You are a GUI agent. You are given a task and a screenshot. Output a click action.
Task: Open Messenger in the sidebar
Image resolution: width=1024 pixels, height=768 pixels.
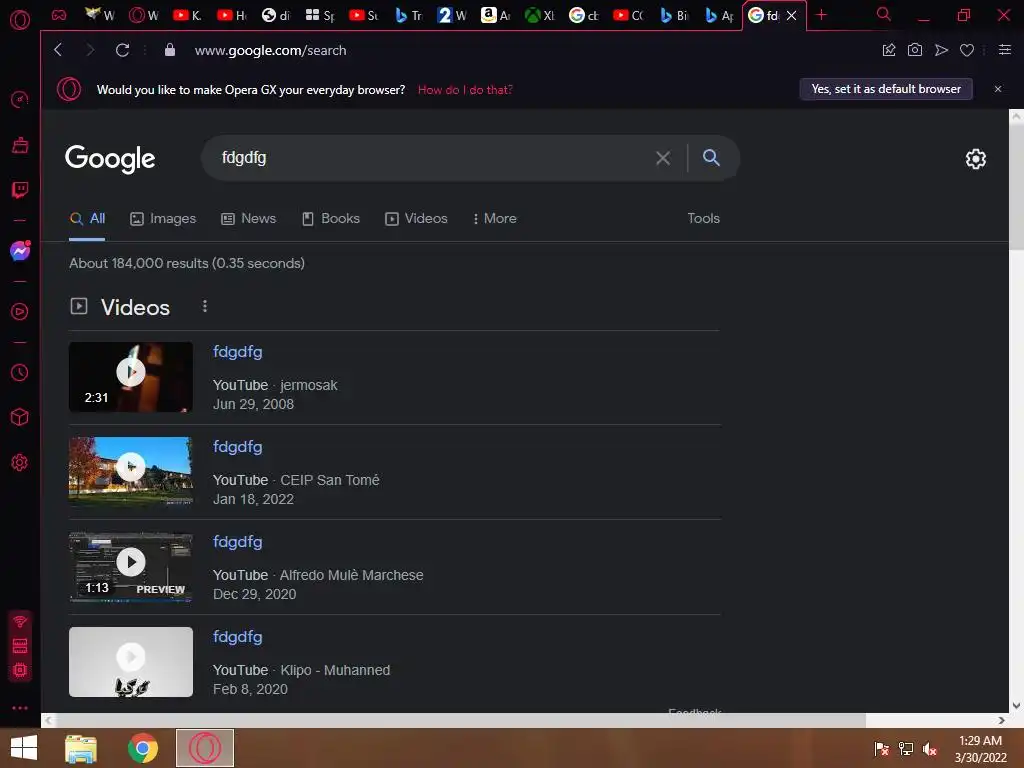pyautogui.click(x=20, y=251)
